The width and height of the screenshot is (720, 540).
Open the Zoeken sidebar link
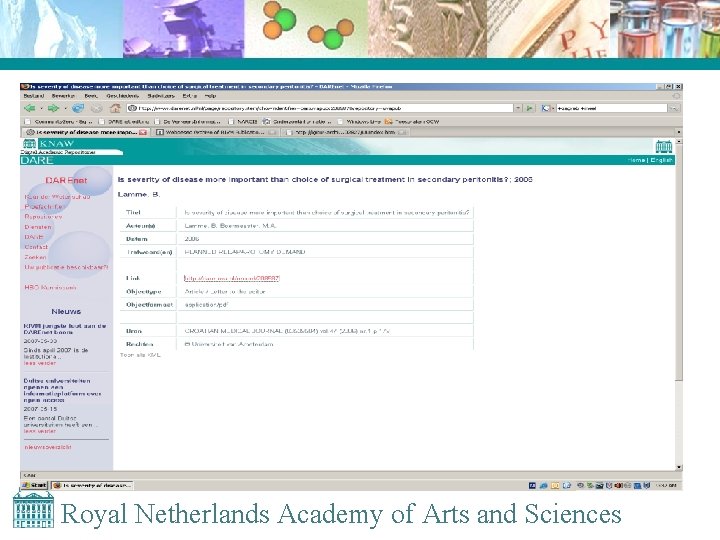[x=35, y=257]
